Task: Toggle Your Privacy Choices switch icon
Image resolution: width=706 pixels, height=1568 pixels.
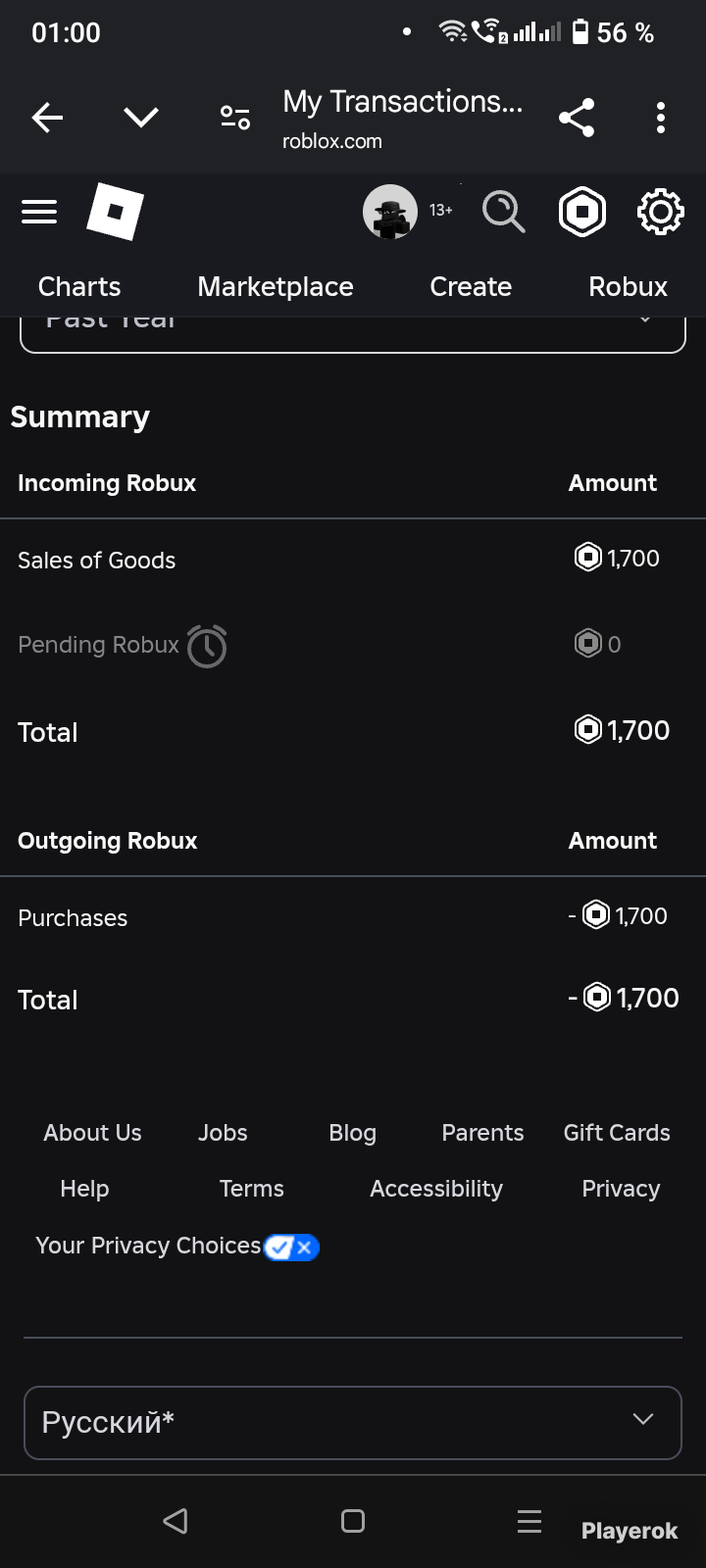Action: 291,1248
